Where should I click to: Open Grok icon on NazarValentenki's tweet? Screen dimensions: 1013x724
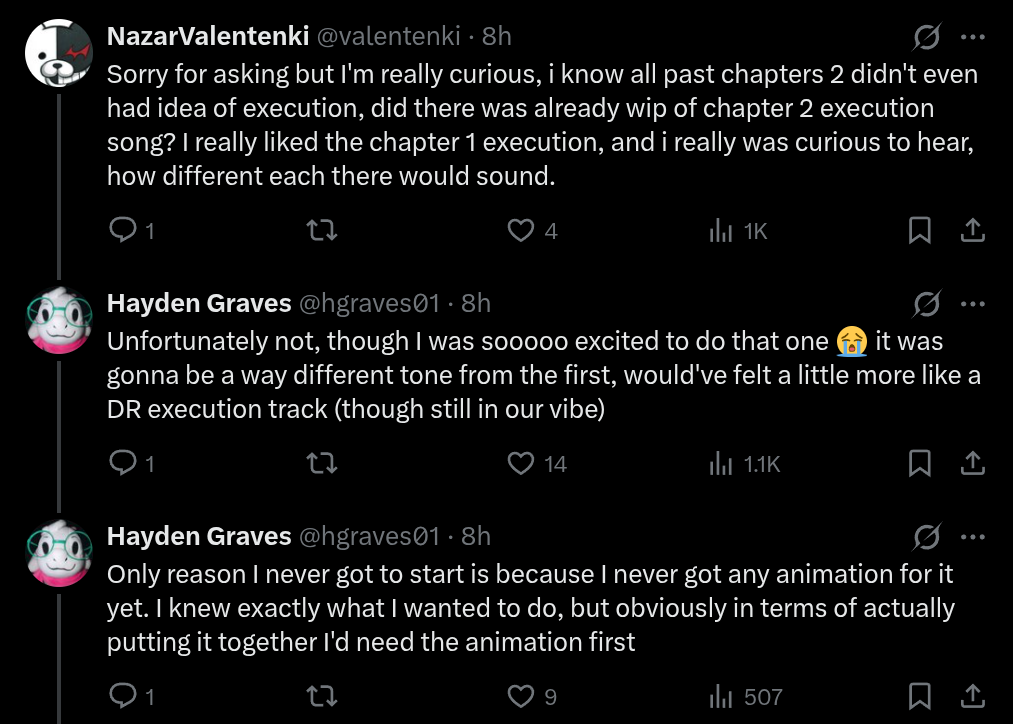click(927, 37)
